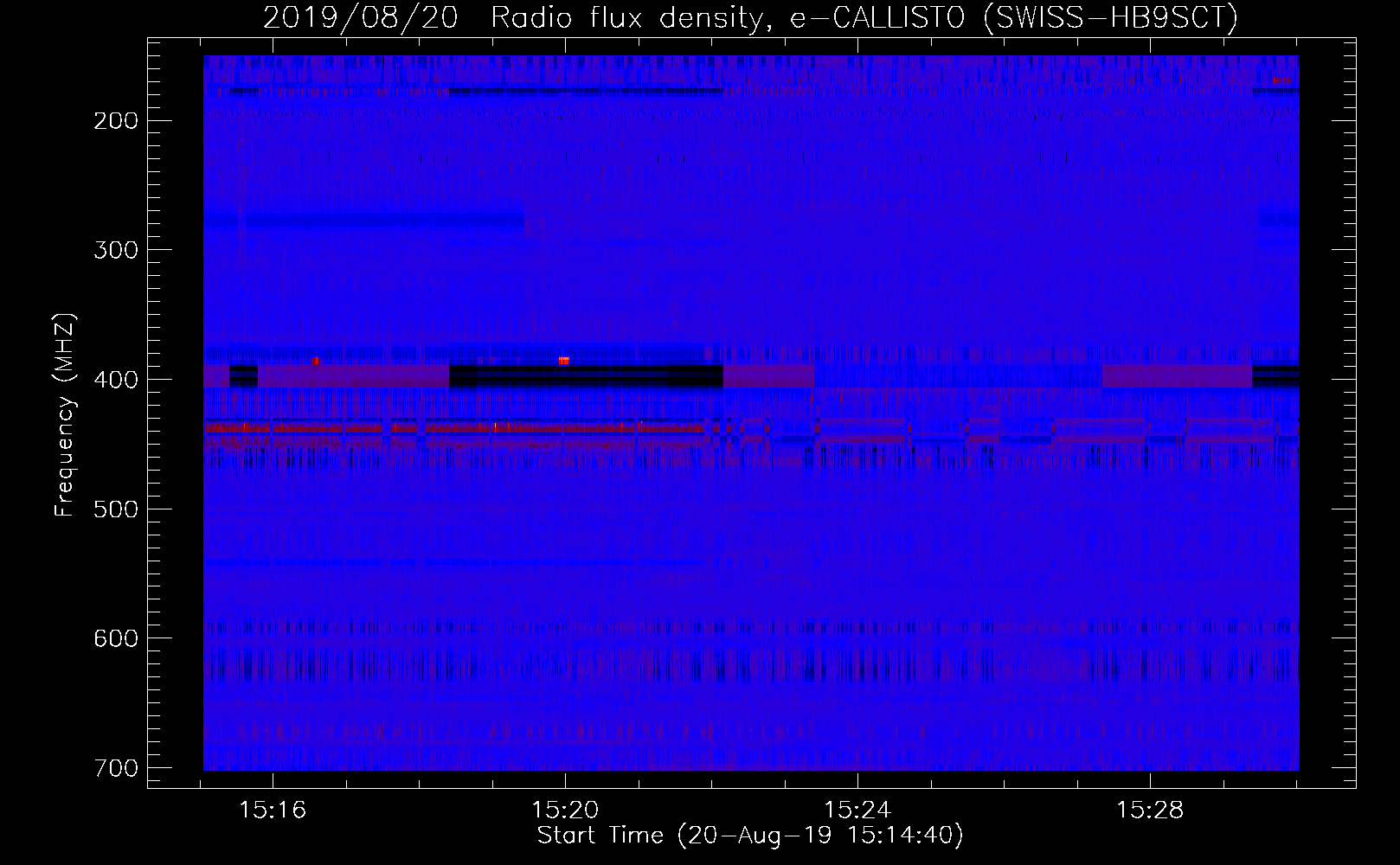
Task: Click the 15:20 time tick label
Action: click(x=565, y=811)
